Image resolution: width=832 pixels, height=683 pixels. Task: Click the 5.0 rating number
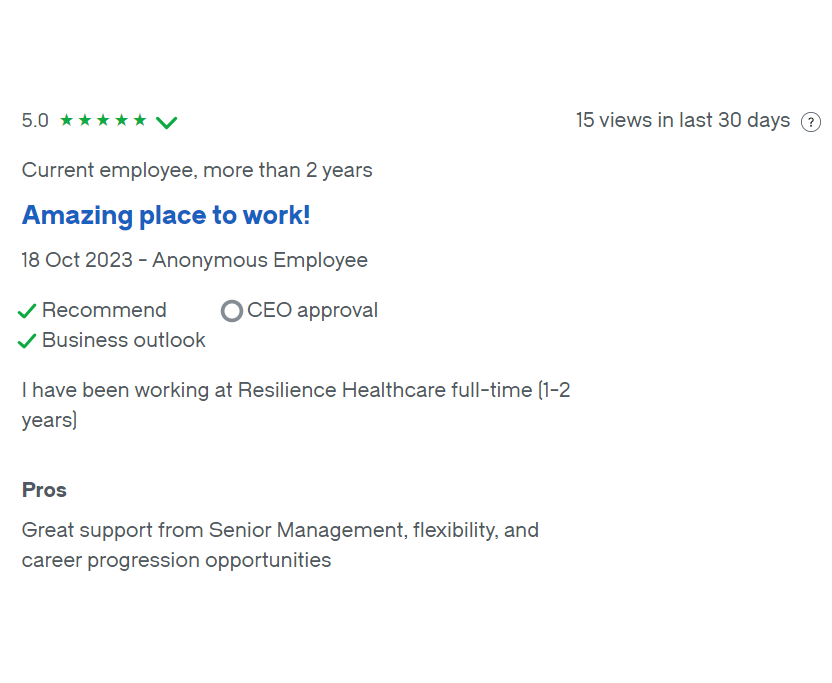35,121
